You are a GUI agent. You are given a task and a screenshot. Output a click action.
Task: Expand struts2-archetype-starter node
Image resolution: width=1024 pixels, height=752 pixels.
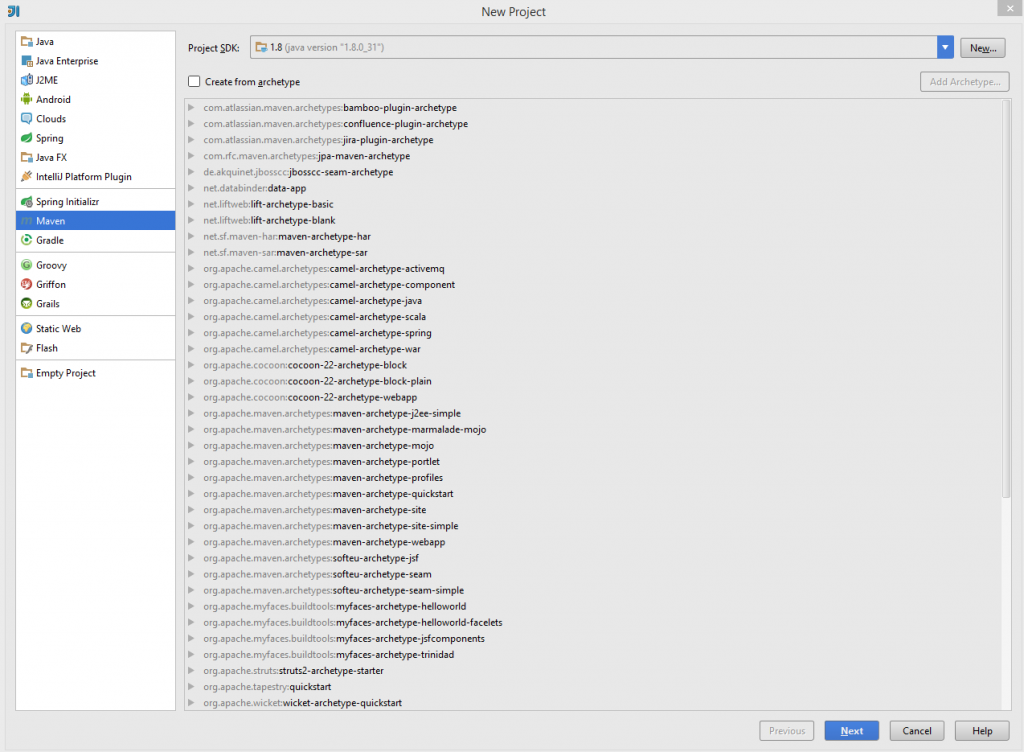191,670
